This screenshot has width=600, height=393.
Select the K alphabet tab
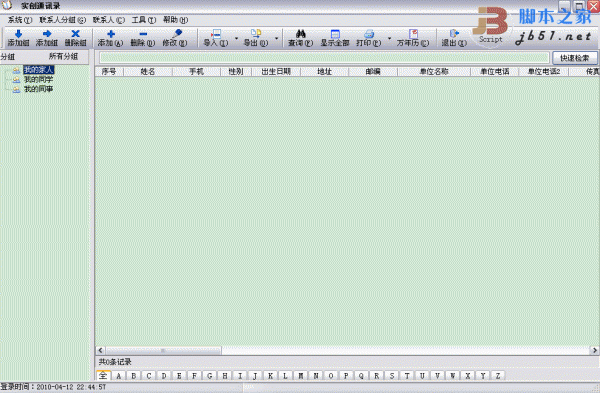click(270, 376)
